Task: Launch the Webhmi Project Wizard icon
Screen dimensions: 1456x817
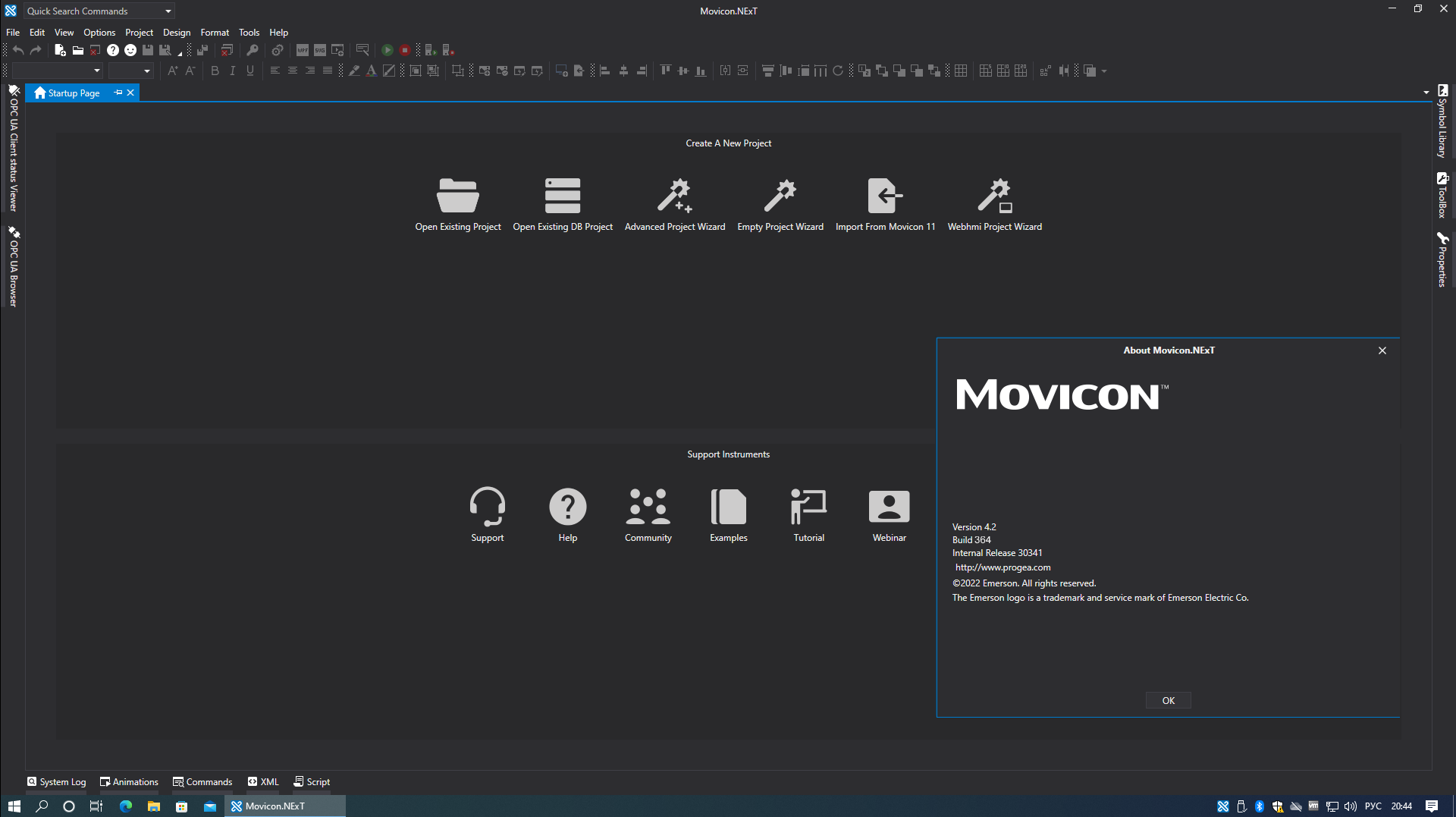Action: [995, 196]
